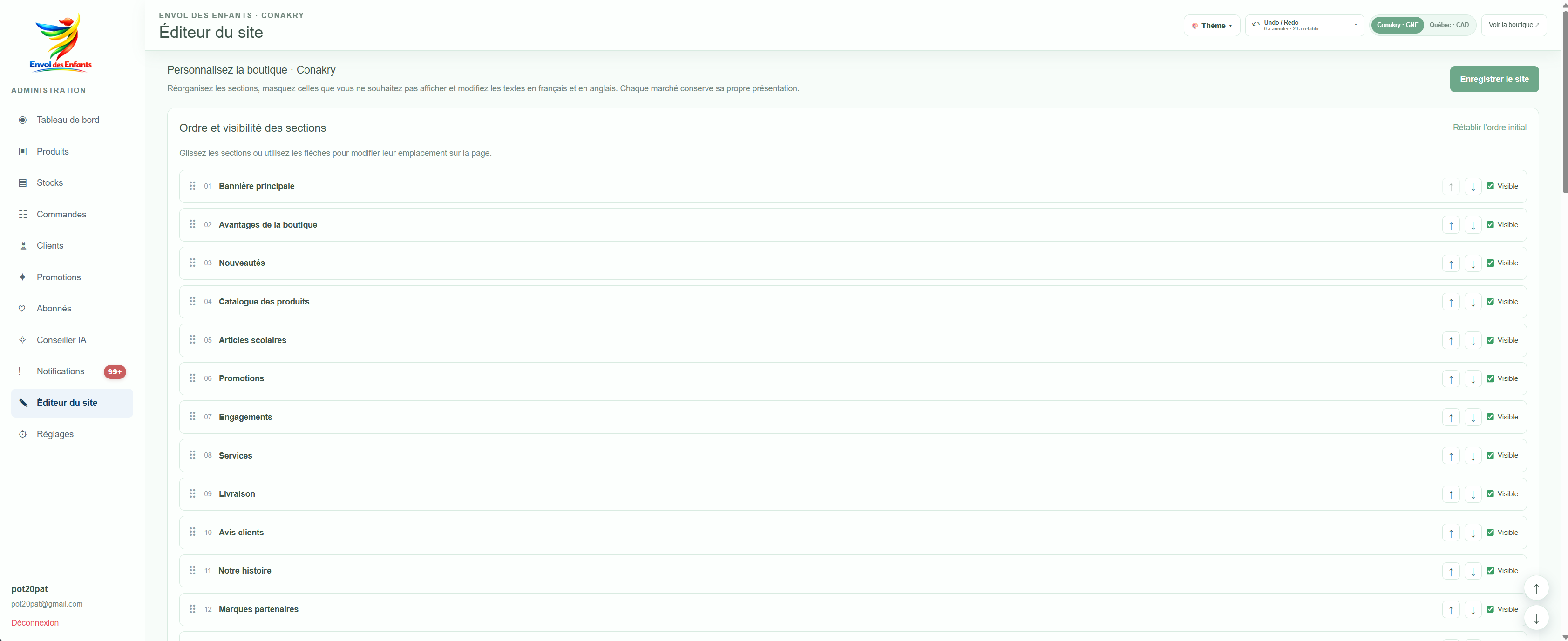
Task: Click Déconnexion link
Action: [35, 623]
